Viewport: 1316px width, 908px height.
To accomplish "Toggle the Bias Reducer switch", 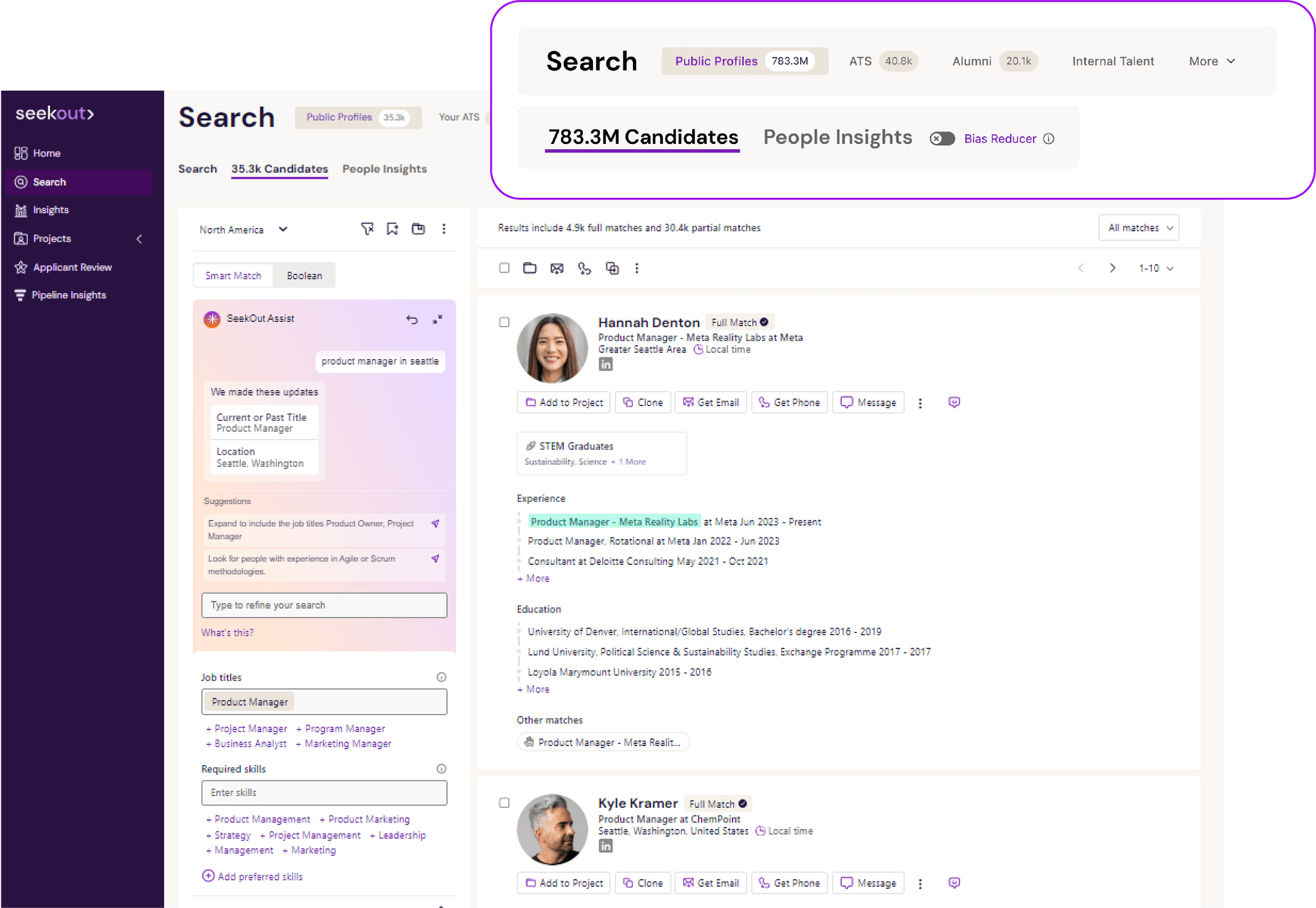I will coord(942,139).
